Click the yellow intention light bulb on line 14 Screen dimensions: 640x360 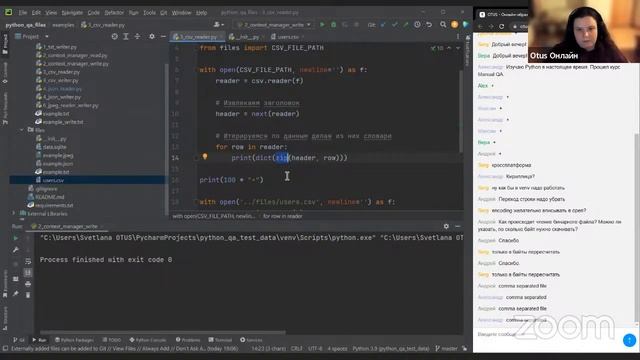point(205,157)
